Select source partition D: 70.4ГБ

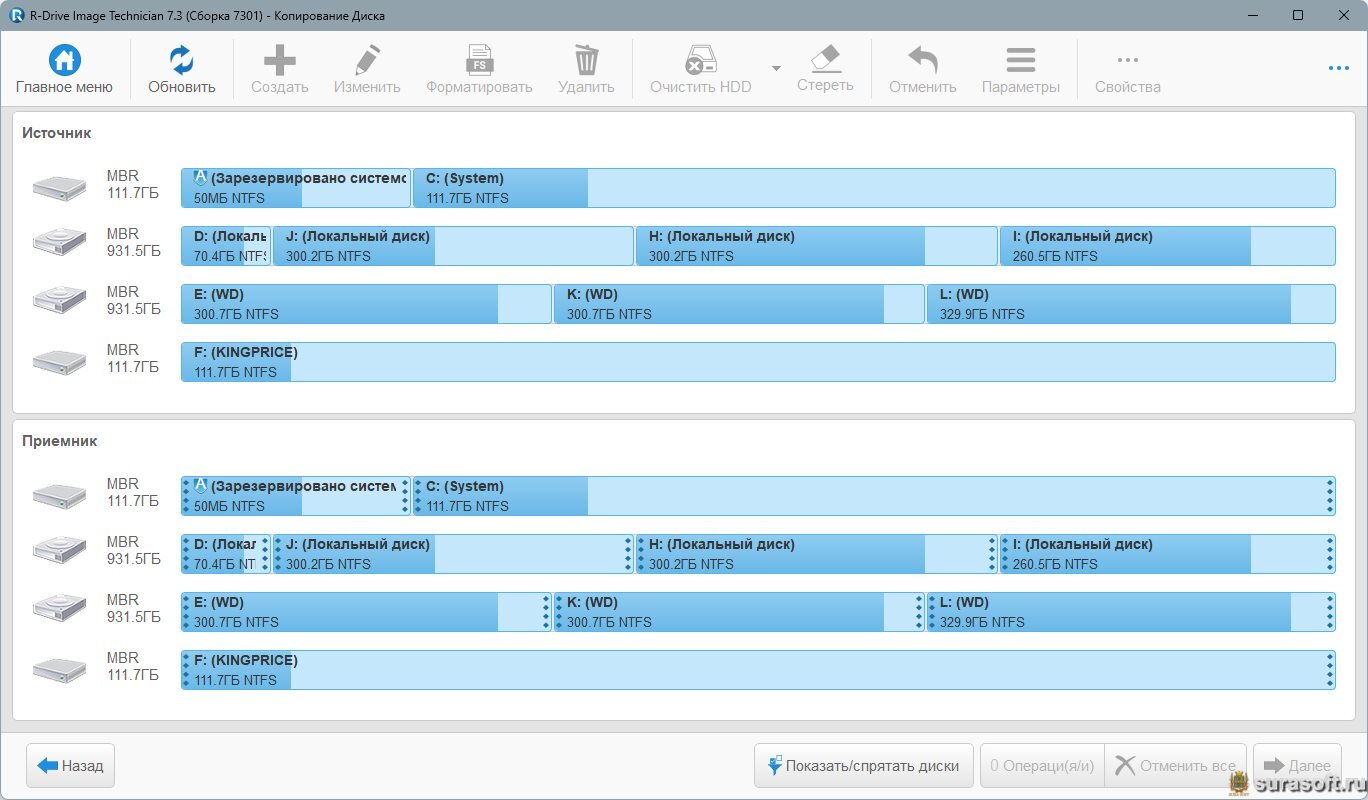[226, 246]
